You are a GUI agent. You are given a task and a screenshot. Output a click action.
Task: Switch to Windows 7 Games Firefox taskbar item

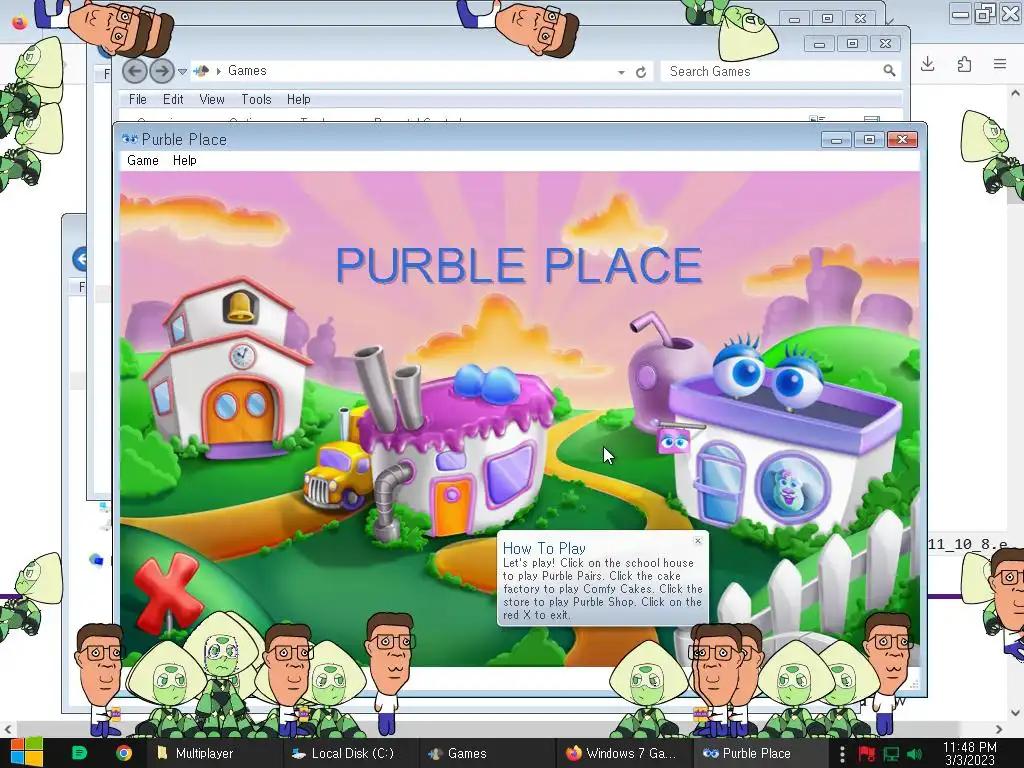tap(624, 753)
